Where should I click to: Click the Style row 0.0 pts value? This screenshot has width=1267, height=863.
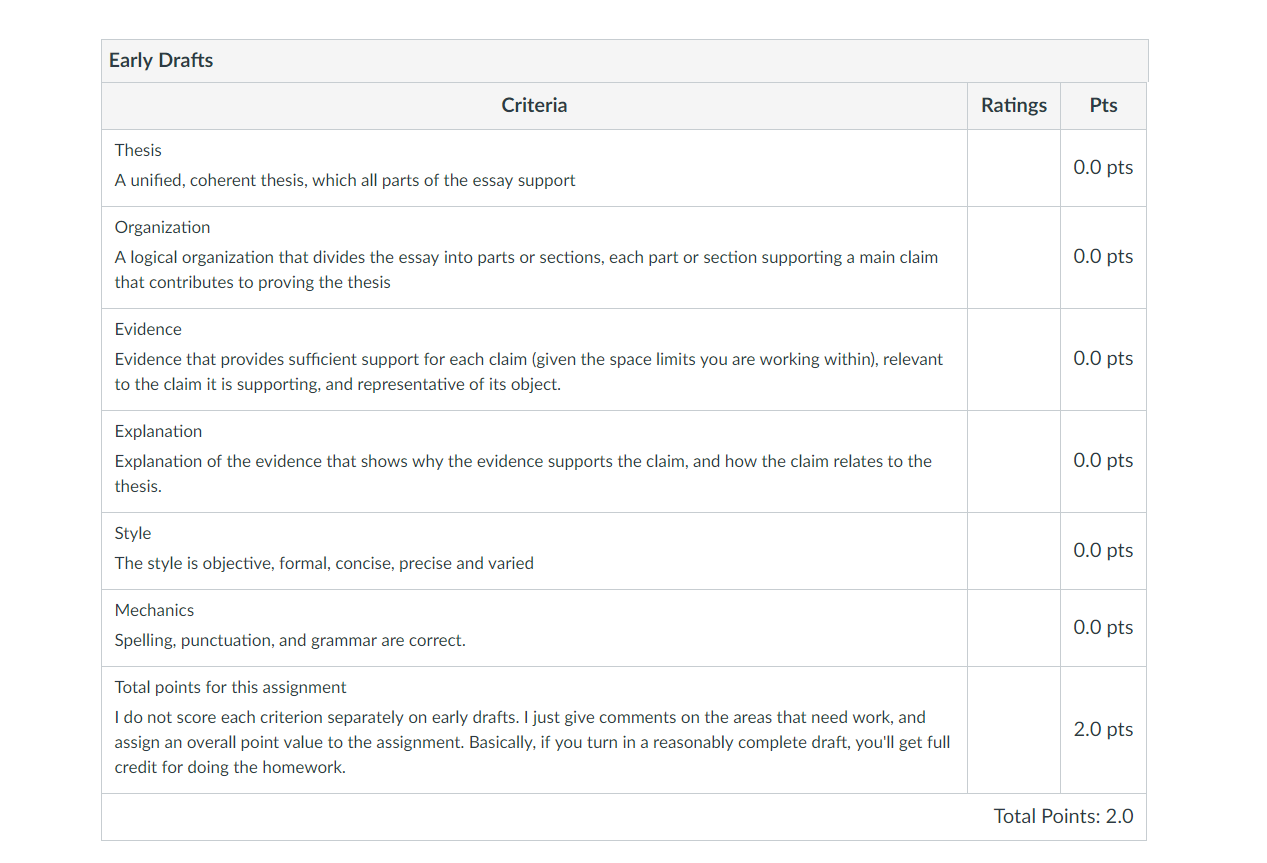1103,550
